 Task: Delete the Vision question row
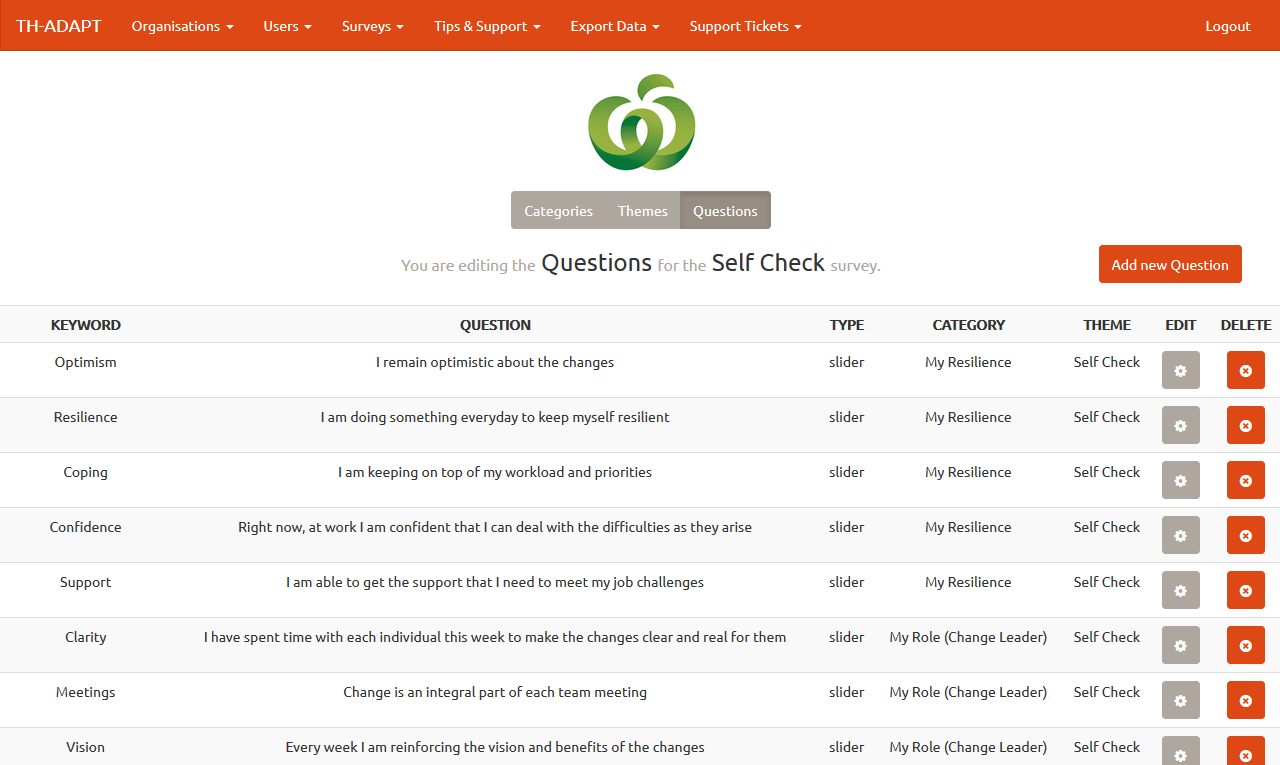1246,751
